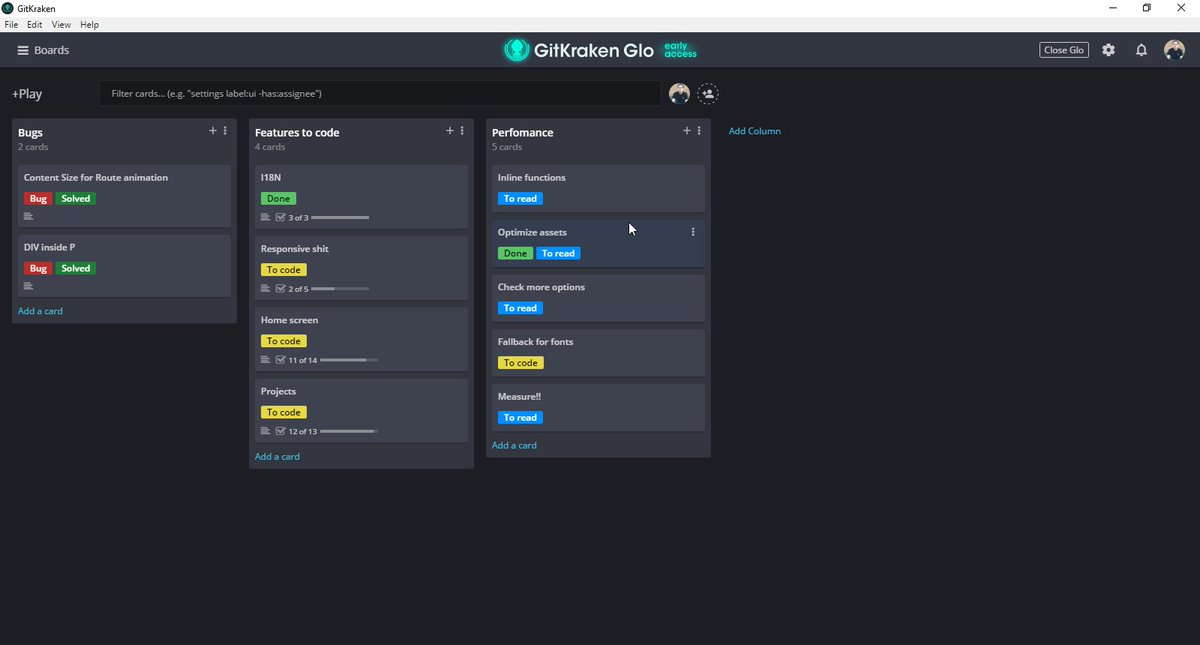Open the notifications bell
The width and height of the screenshot is (1200, 645).
pyautogui.click(x=1141, y=49)
